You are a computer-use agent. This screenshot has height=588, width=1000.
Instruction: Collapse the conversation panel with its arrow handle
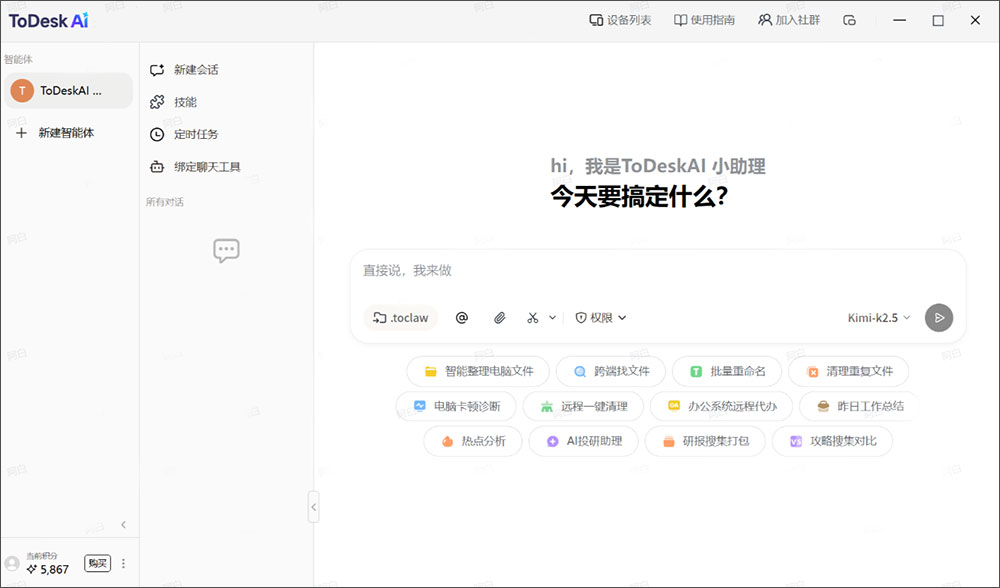(x=313, y=507)
